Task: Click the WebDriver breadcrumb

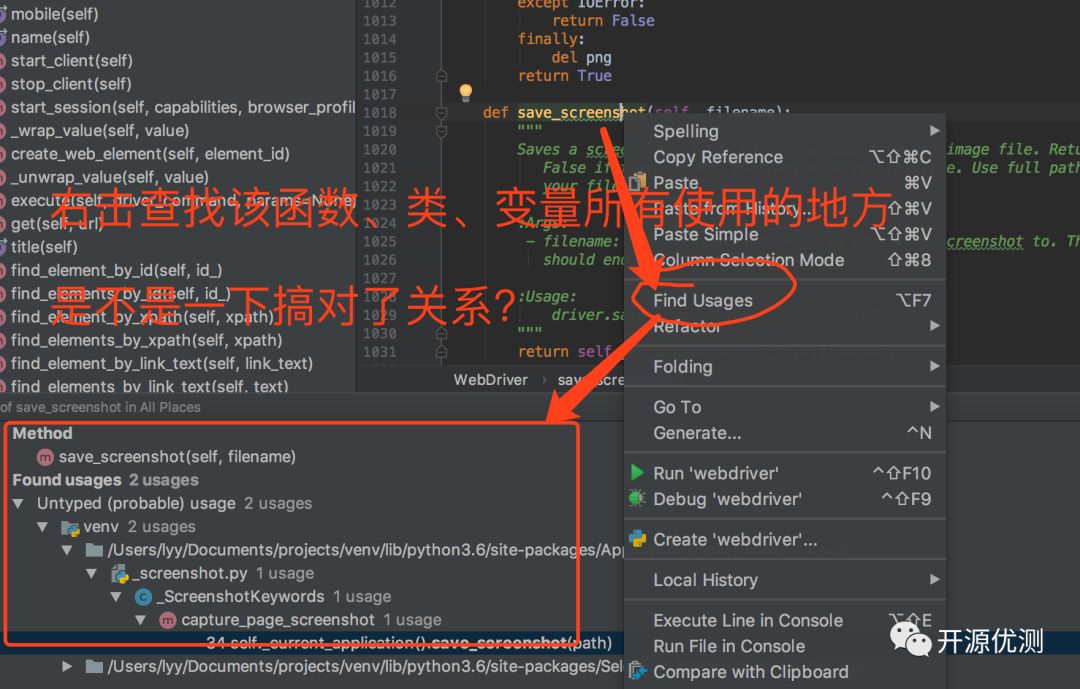Action: click(490, 380)
